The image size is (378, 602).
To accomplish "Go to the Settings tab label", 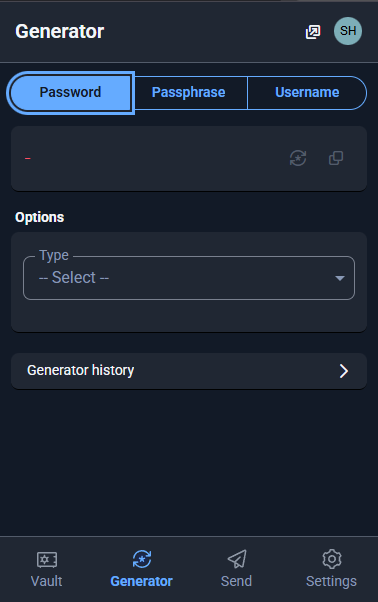I will 331,581.
